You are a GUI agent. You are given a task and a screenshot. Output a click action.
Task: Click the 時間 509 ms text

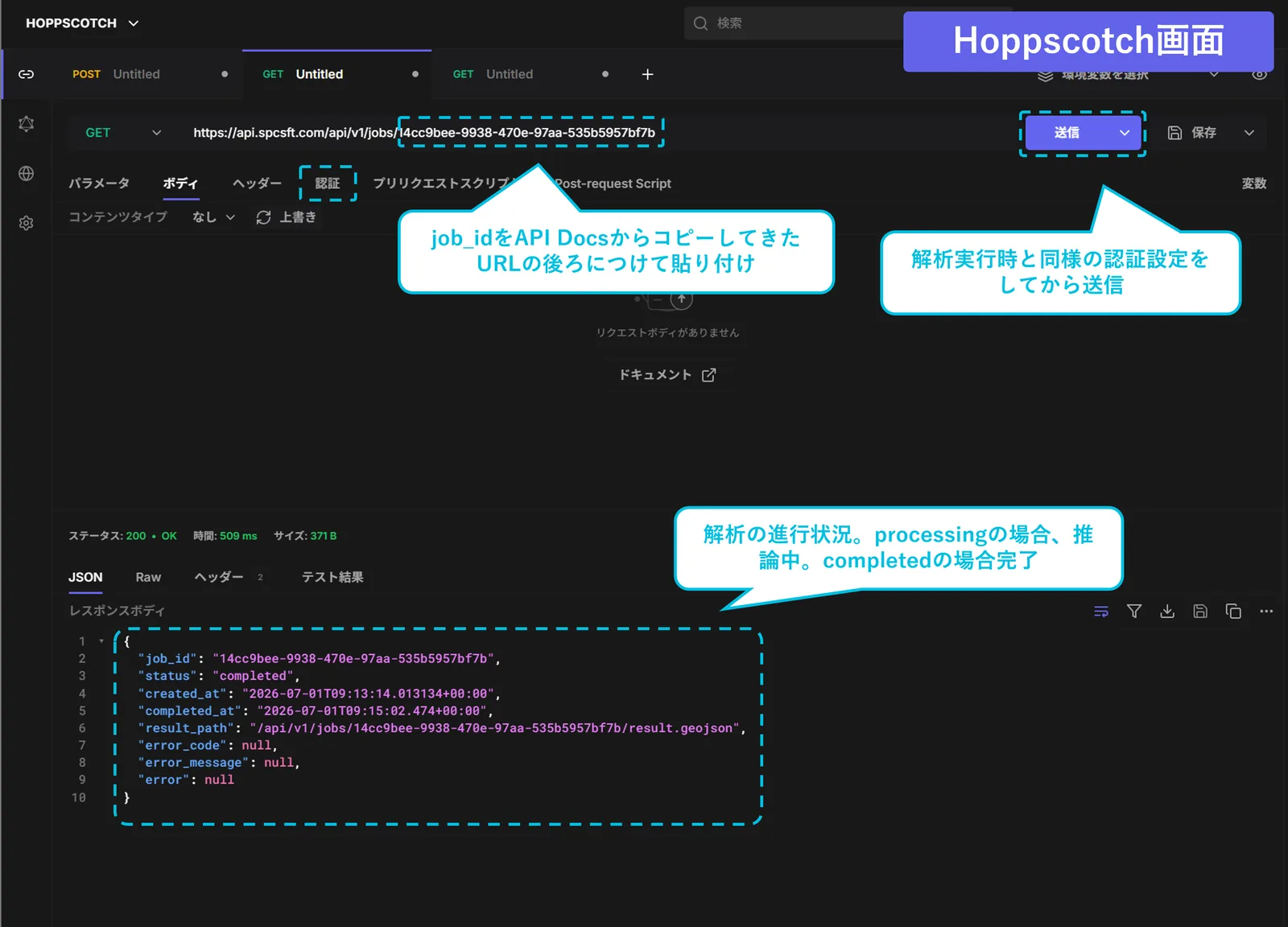(x=225, y=536)
